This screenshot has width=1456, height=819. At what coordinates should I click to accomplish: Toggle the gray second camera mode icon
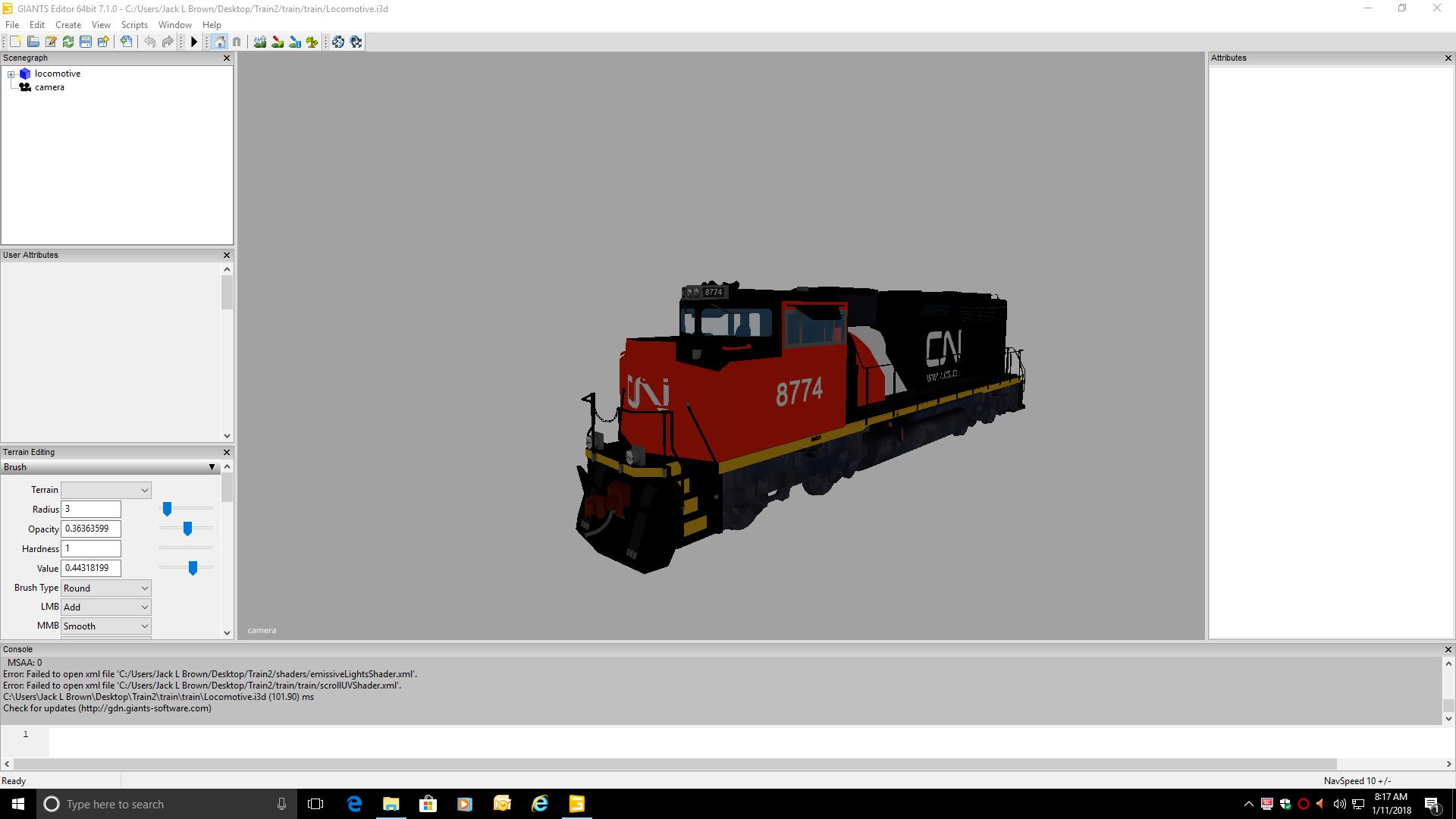pyautogui.click(x=237, y=42)
